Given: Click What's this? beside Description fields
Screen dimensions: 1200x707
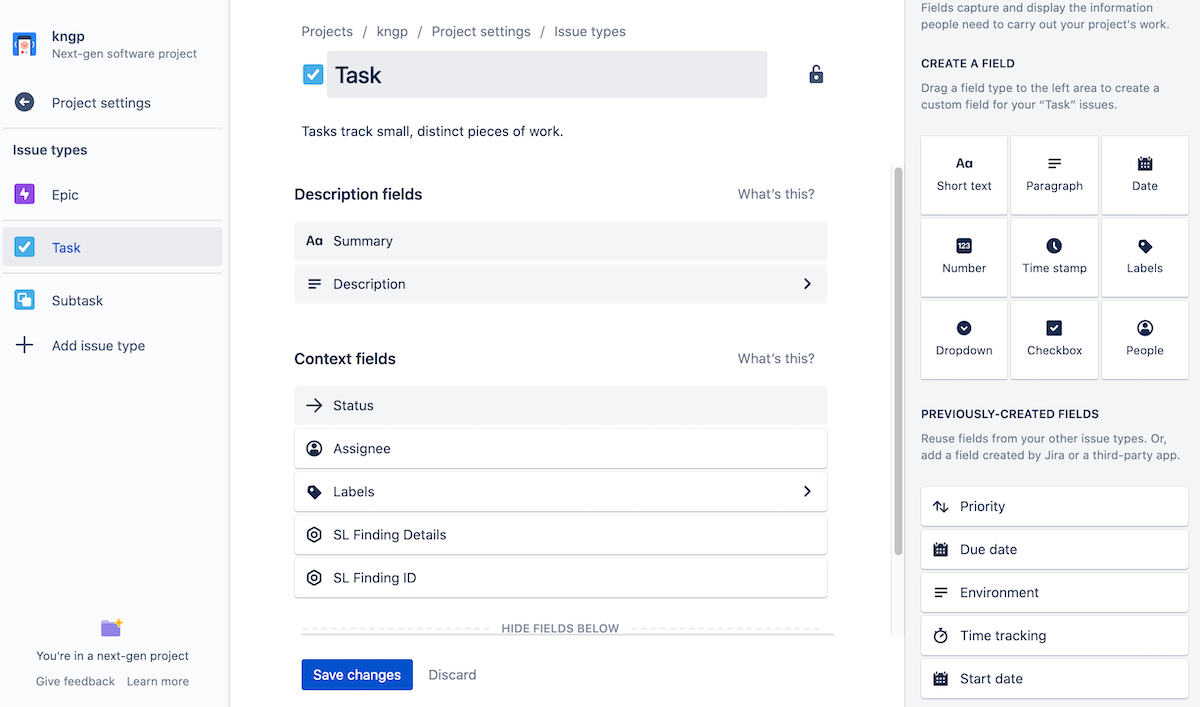Looking at the screenshot, I should pos(776,194).
